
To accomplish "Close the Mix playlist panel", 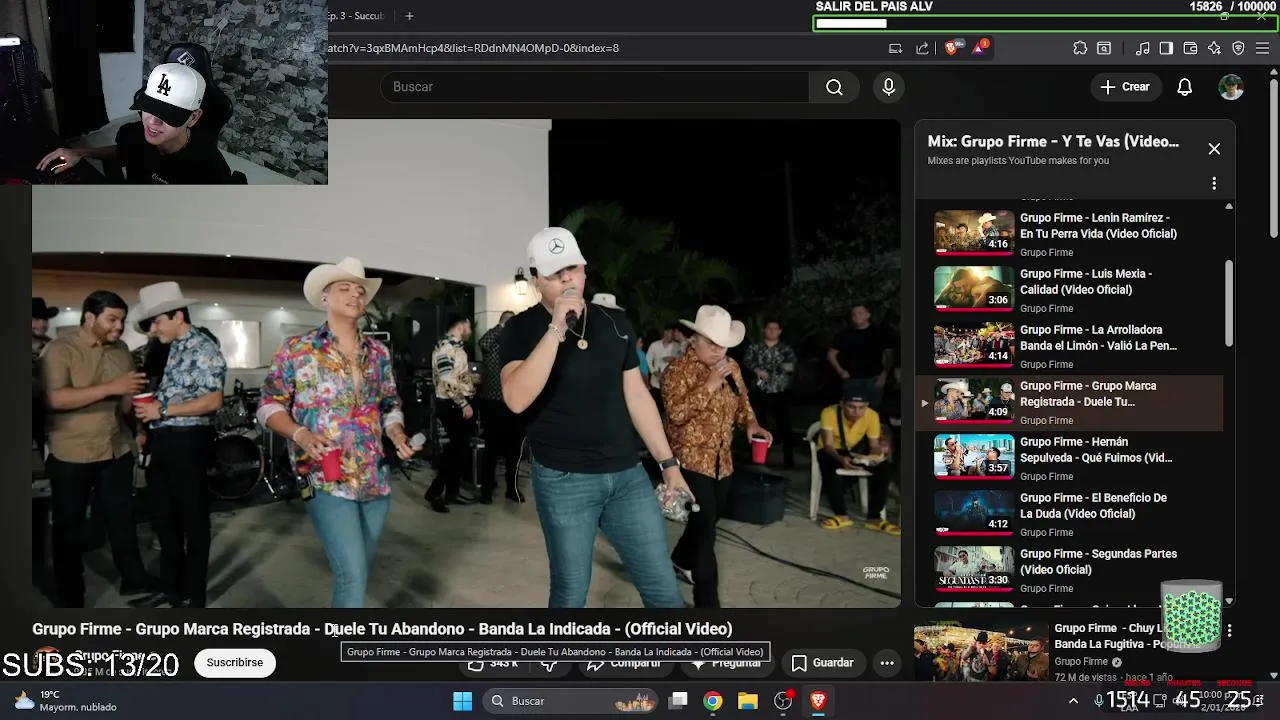I will pos(1214,149).
